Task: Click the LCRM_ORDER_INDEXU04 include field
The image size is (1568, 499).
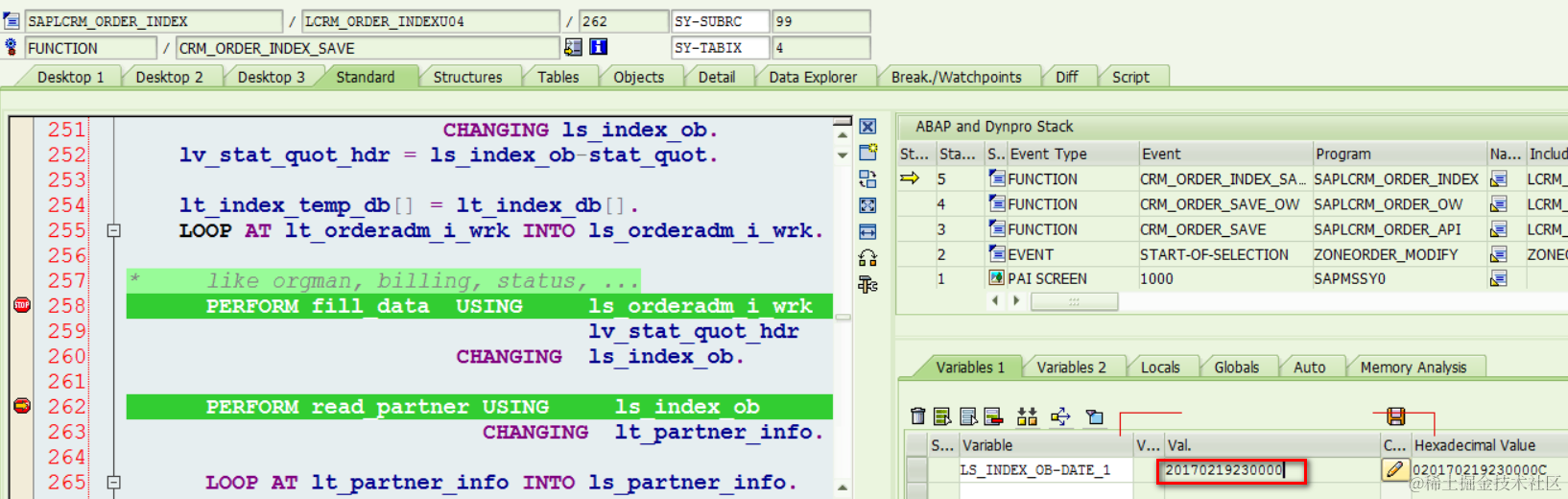Action: (x=431, y=21)
